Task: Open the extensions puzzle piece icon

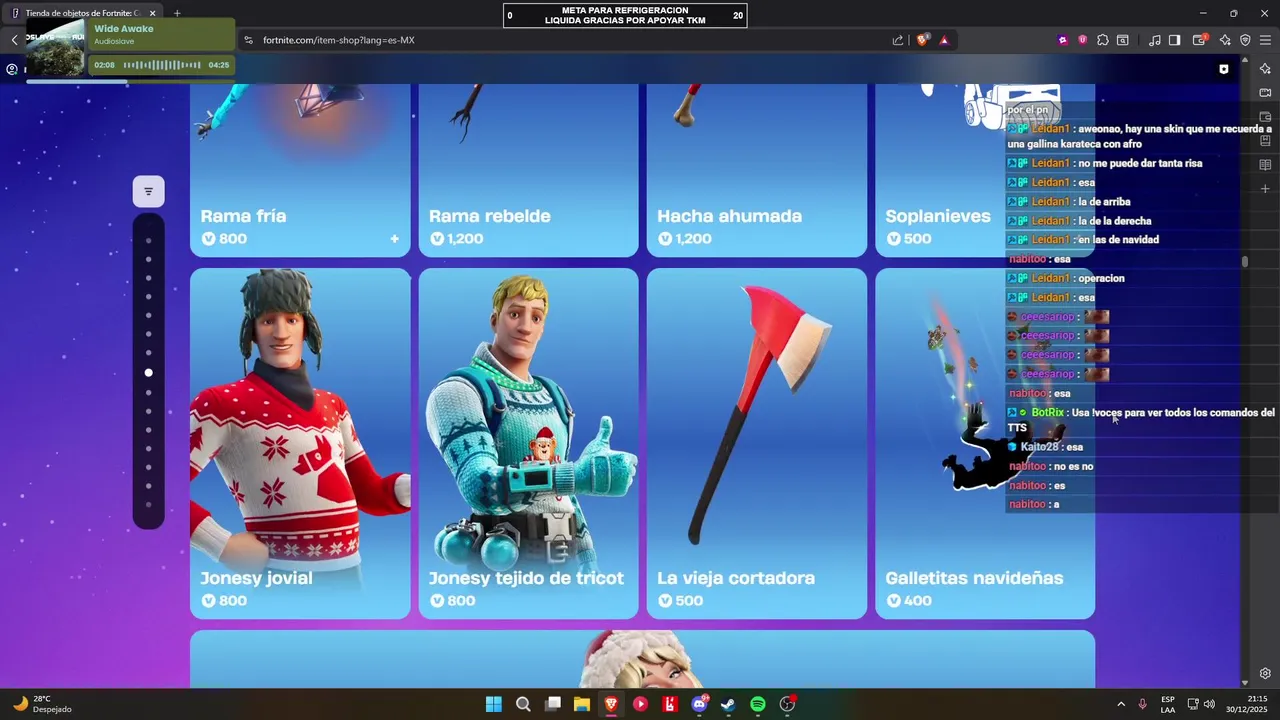Action: (x=1103, y=40)
